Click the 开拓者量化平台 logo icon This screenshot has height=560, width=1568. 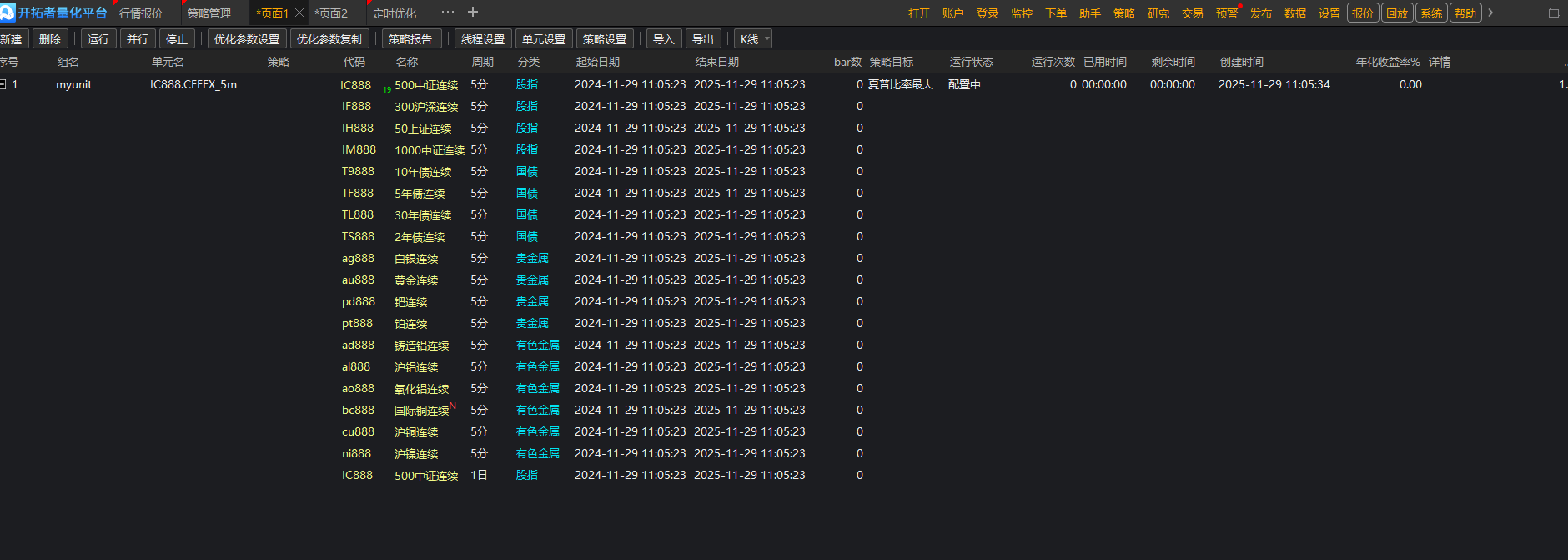pyautogui.click(x=8, y=13)
